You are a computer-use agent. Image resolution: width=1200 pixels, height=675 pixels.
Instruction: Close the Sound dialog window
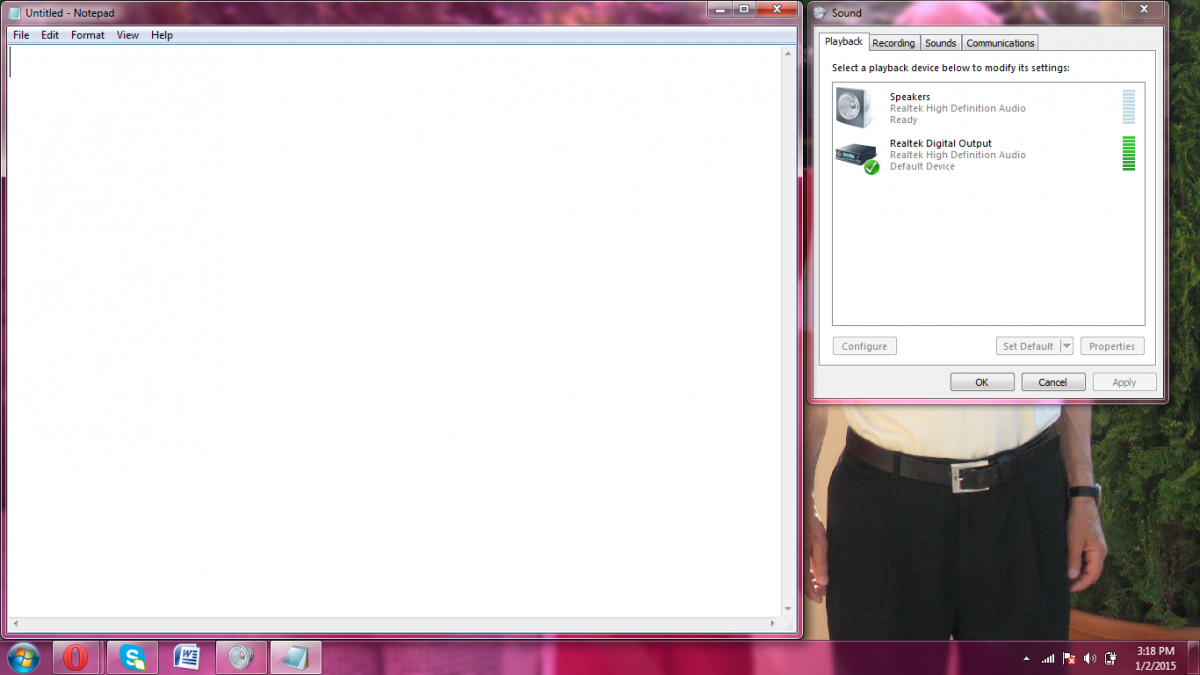pyautogui.click(x=1142, y=10)
